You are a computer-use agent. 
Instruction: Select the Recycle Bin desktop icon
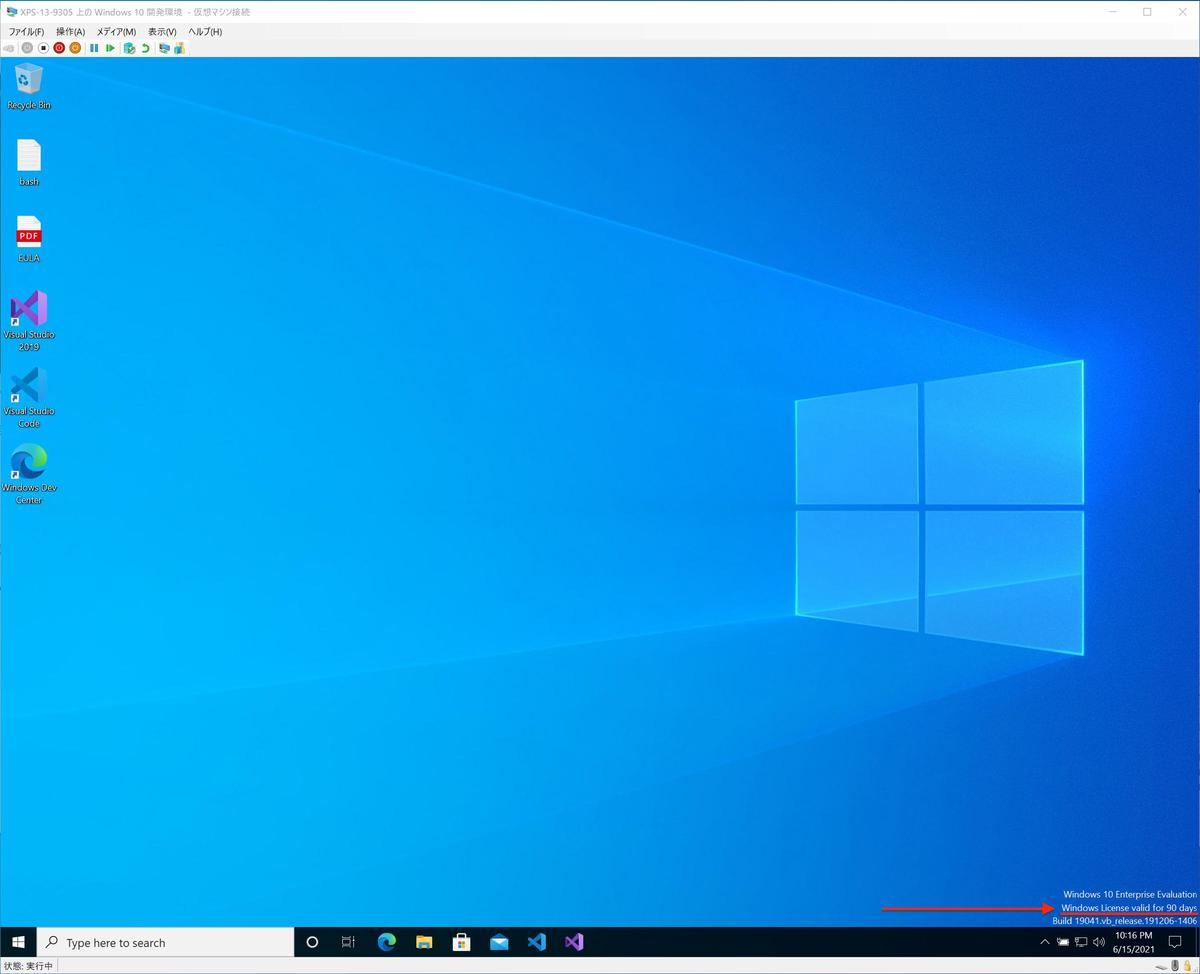29,86
